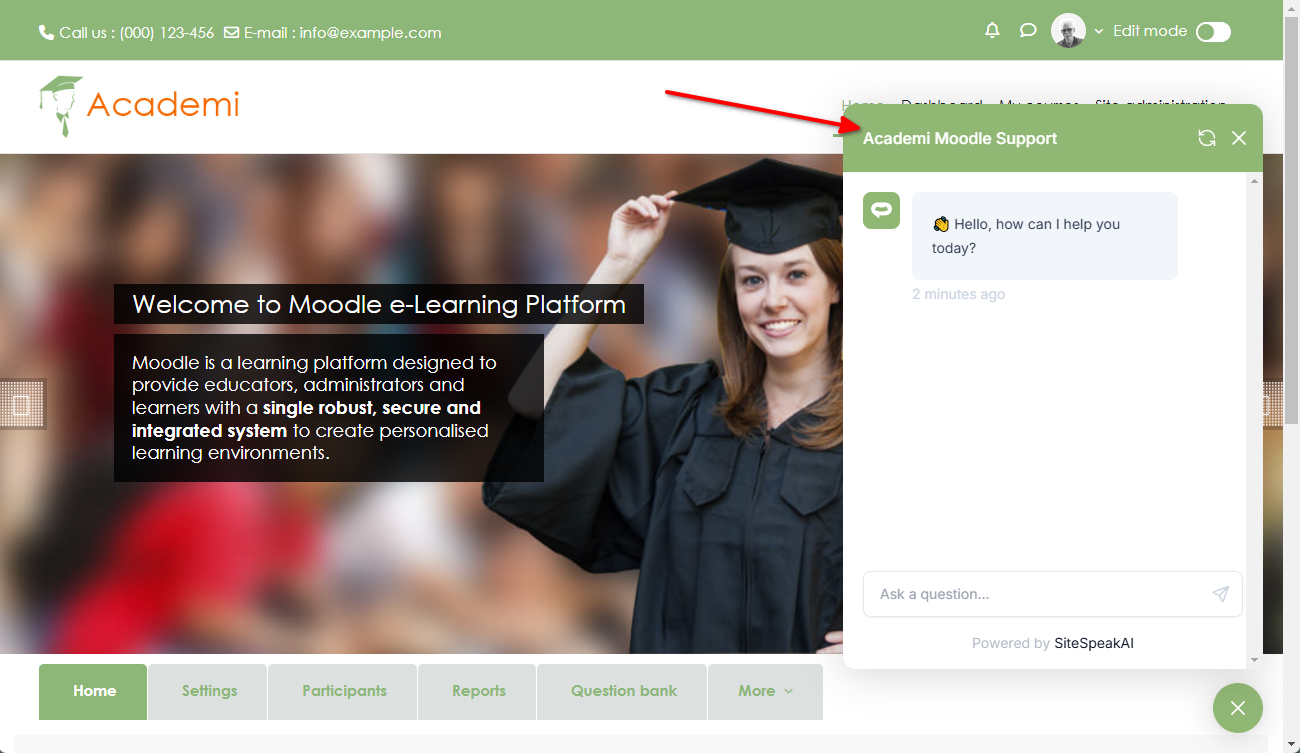
Task: Click the user profile avatar
Action: pos(1068,31)
